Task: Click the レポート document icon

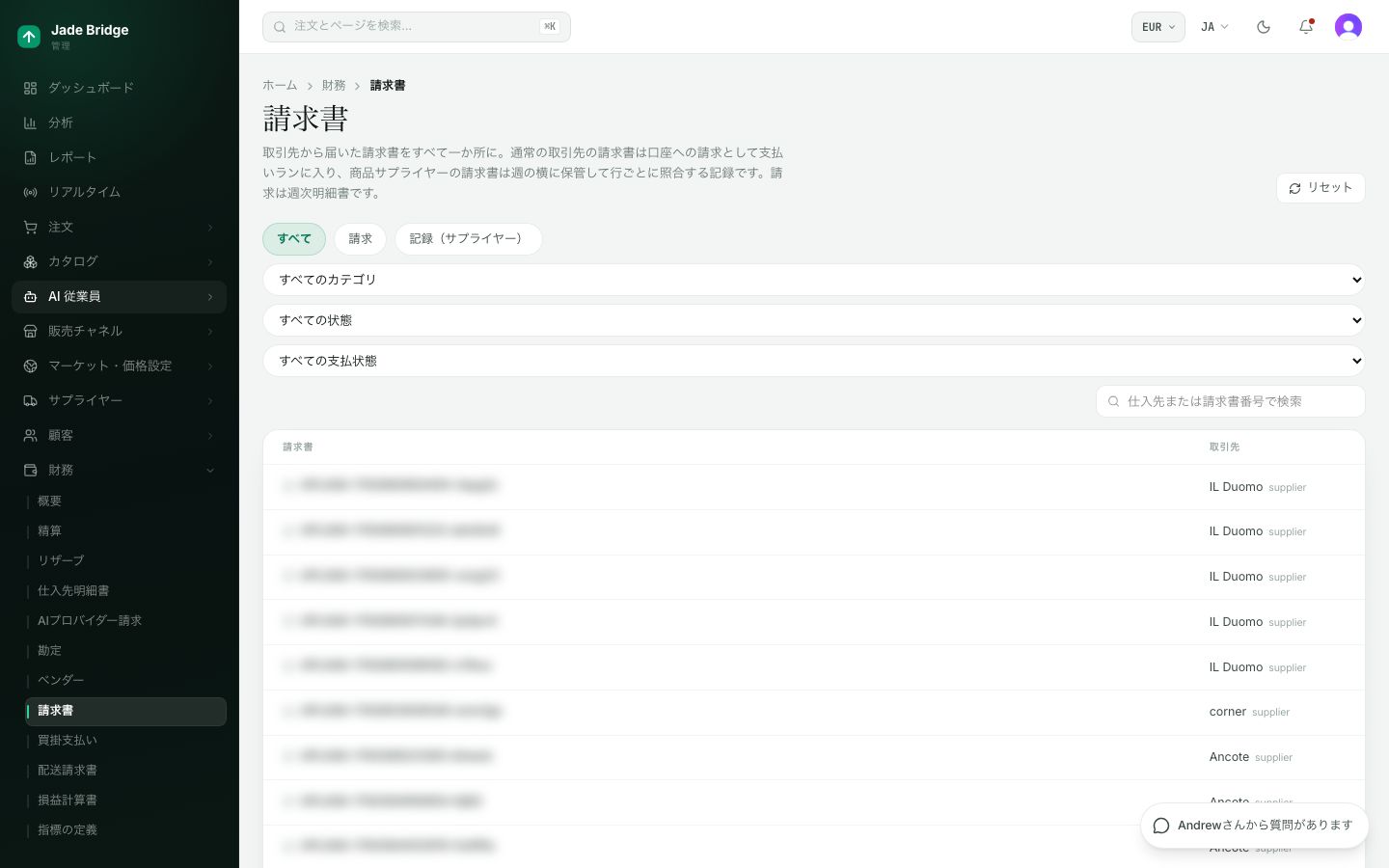Action: point(30,157)
